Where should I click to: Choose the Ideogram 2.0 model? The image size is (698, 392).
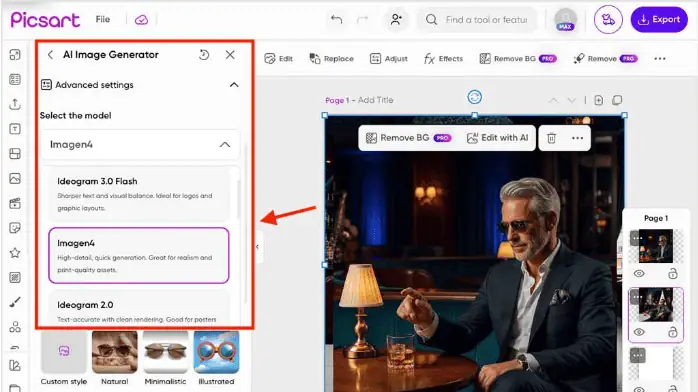[139, 308]
